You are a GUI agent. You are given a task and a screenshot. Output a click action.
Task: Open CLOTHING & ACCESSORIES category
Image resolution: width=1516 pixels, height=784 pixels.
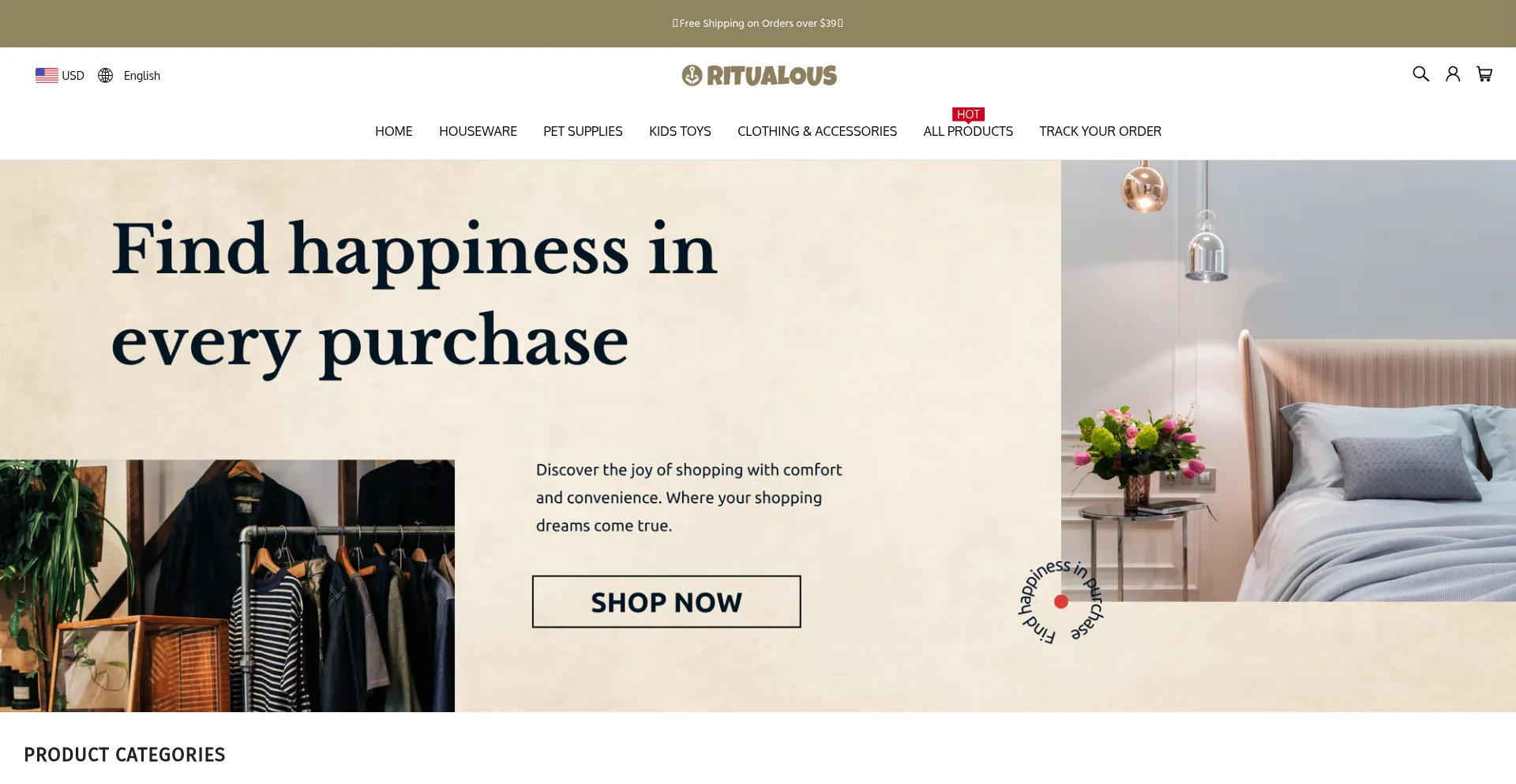[x=817, y=131]
